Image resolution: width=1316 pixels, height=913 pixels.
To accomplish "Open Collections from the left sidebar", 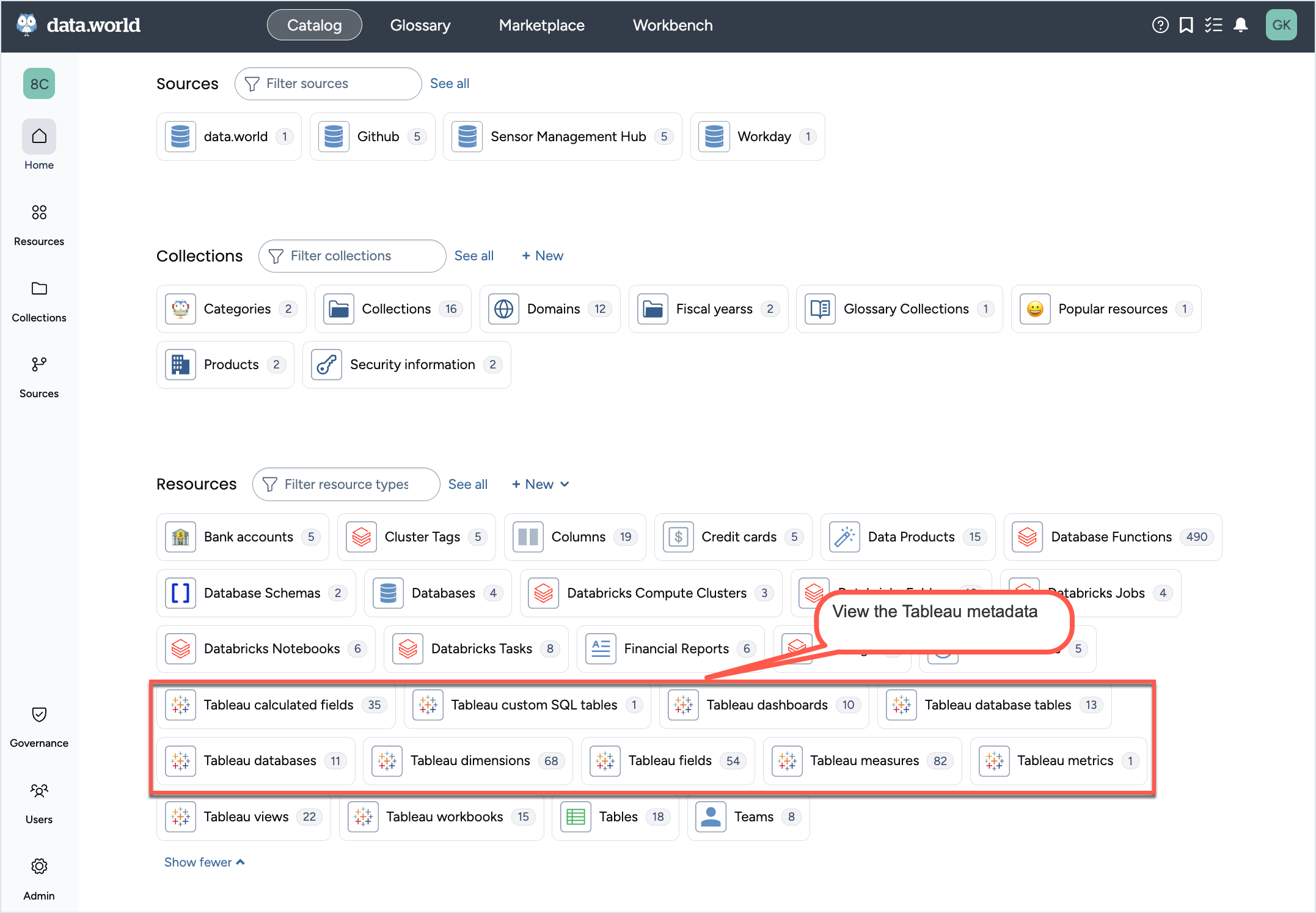I will pos(38,298).
